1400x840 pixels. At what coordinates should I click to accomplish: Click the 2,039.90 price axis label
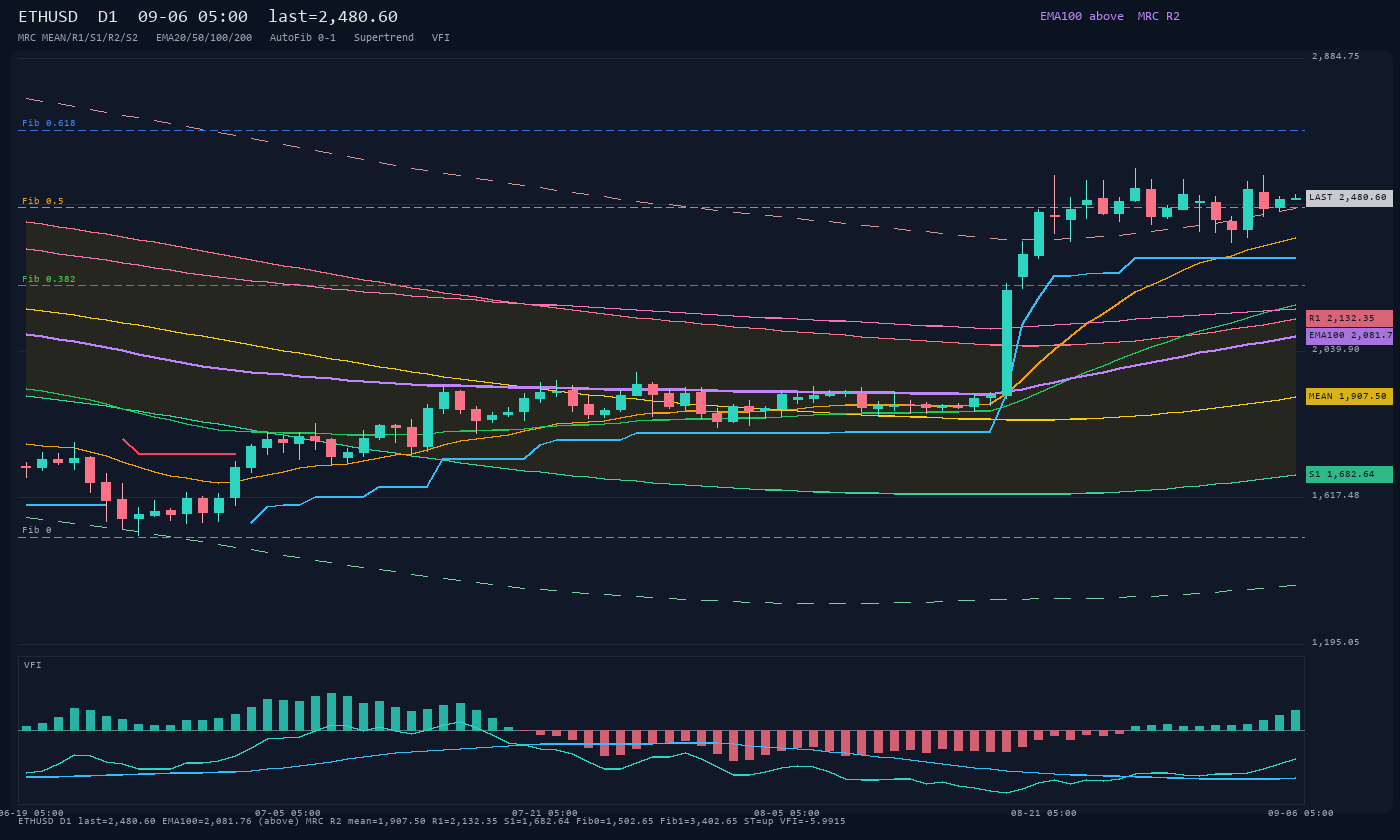tap(1336, 349)
